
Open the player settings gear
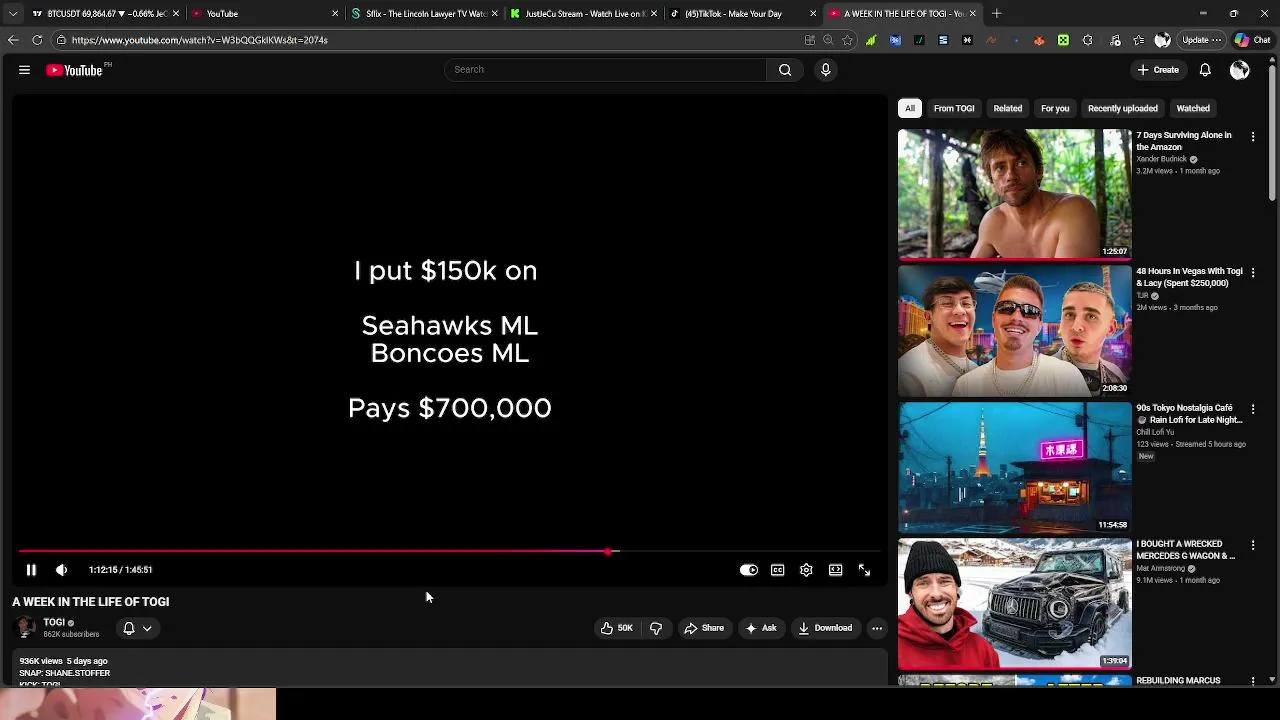(806, 570)
